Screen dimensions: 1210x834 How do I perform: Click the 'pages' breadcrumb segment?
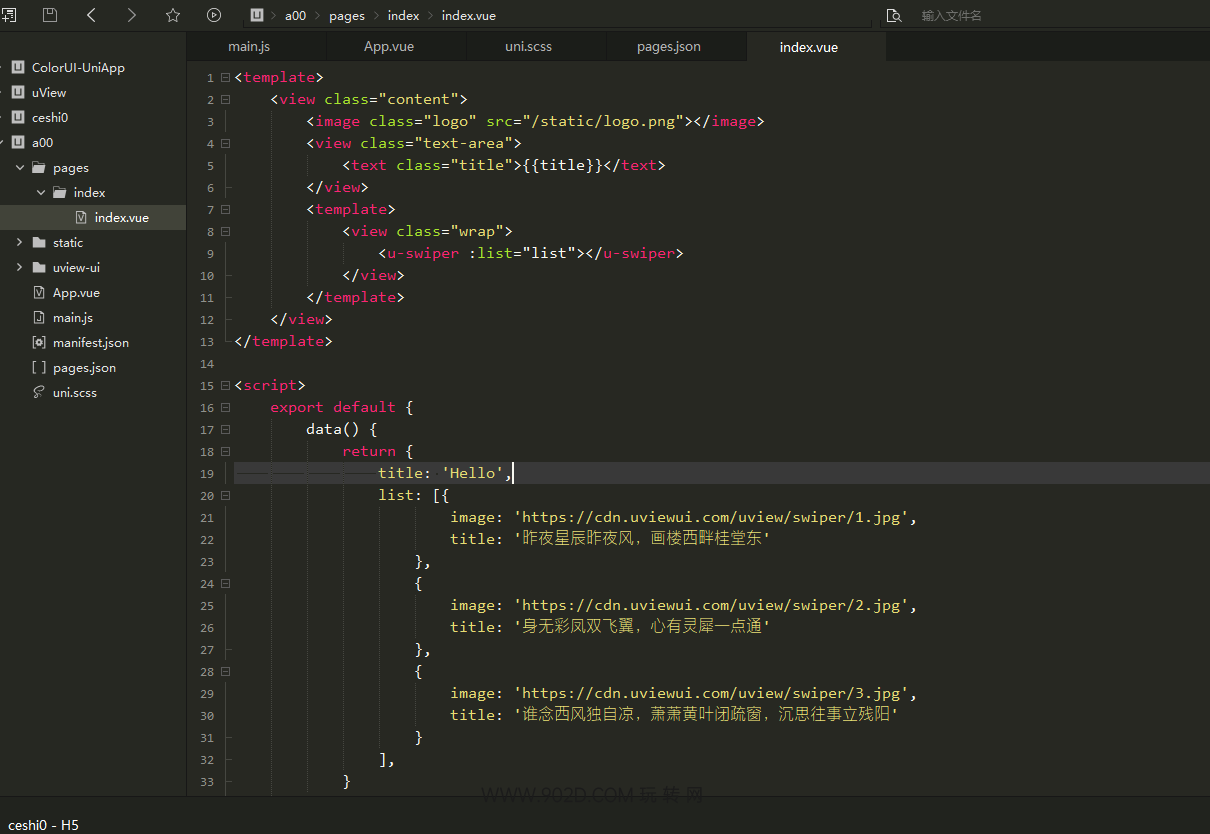point(346,16)
